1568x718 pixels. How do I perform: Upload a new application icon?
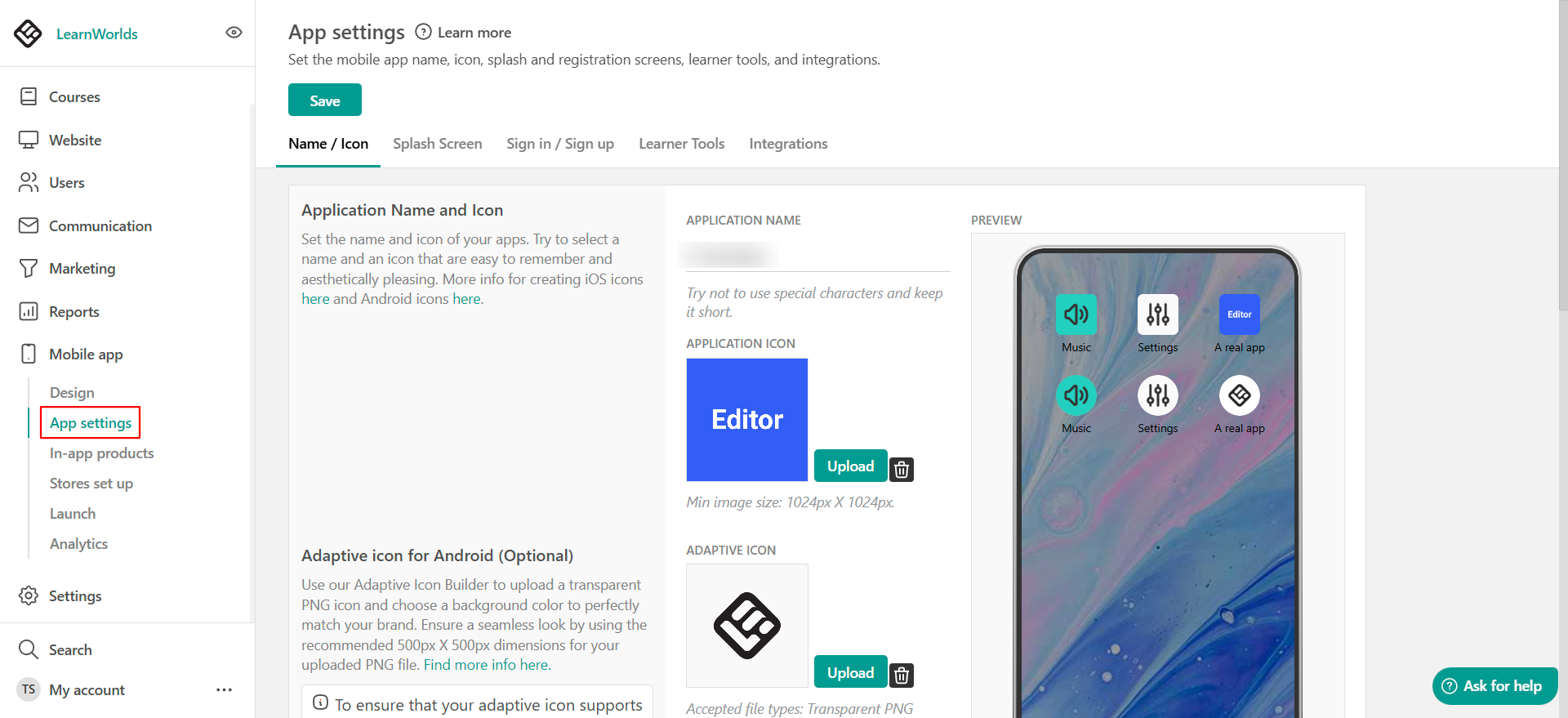pyautogui.click(x=850, y=466)
